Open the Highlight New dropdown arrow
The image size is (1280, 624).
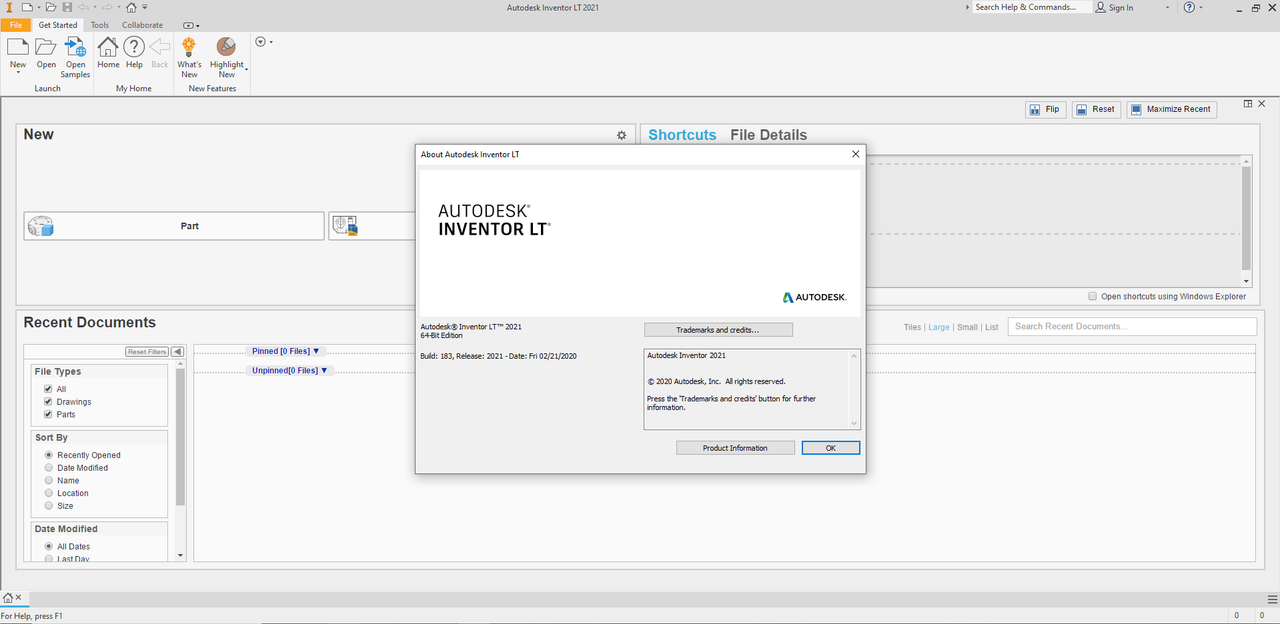point(246,69)
